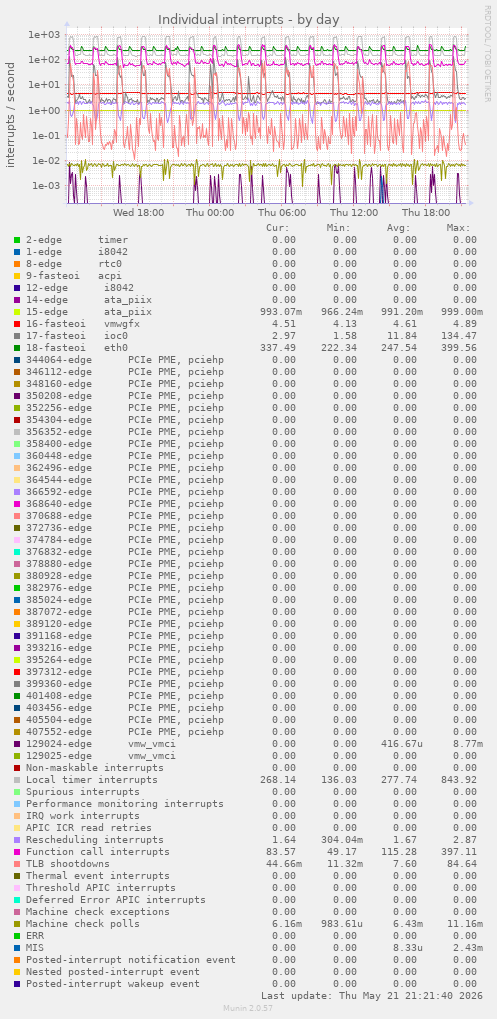The height and width of the screenshot is (1019, 497).
Task: Click the 15-edge ata_piix legend entry
Action: click(x=89, y=312)
